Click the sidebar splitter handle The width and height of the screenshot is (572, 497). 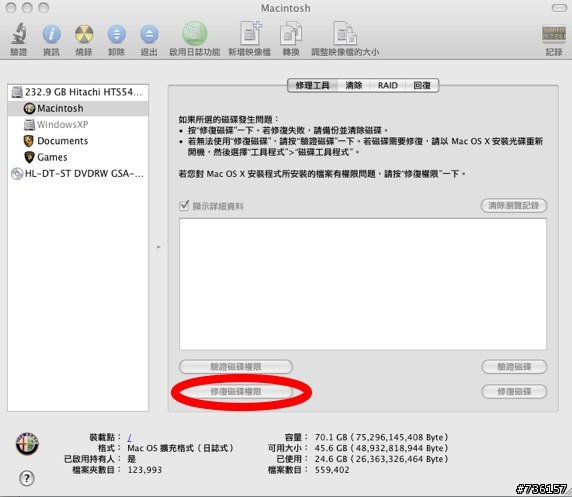(x=158, y=247)
